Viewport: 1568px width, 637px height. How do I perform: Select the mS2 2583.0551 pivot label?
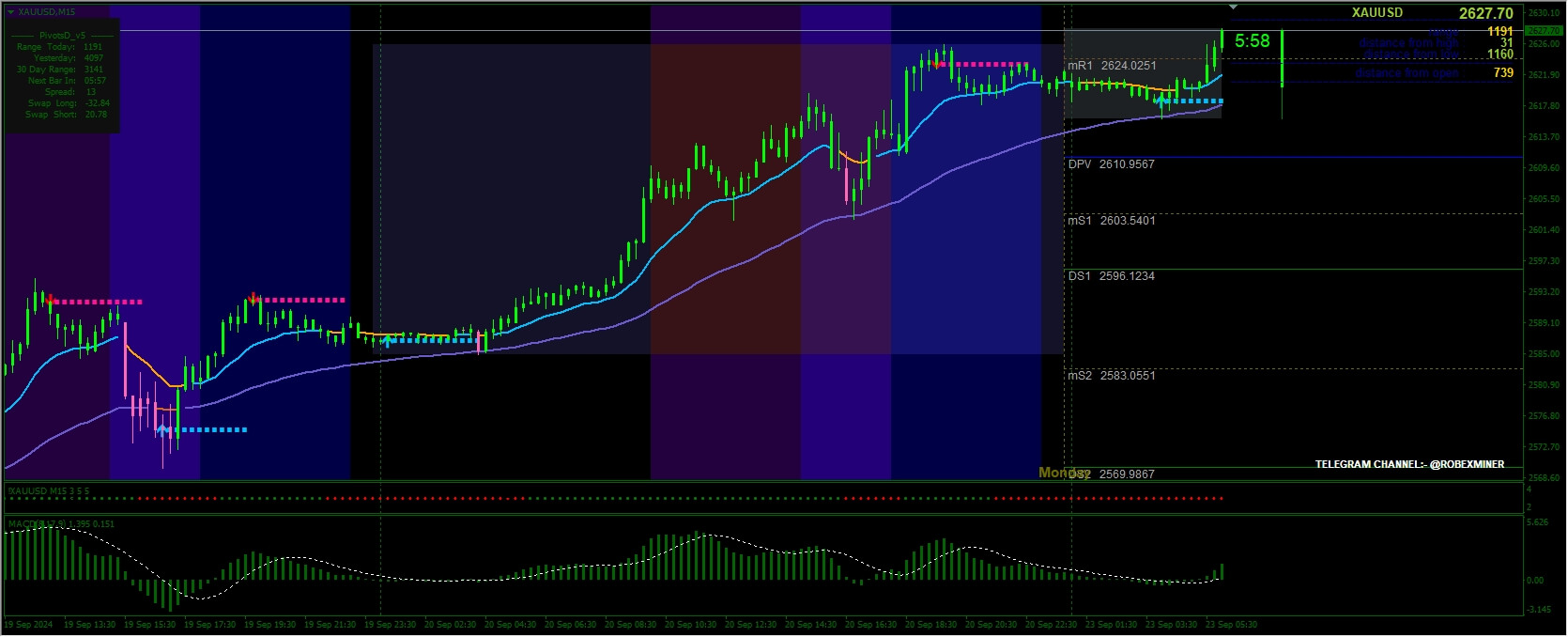tap(1112, 376)
